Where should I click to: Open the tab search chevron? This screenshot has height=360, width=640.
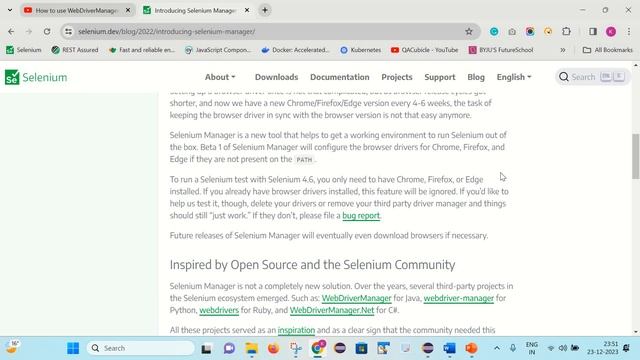(10, 10)
